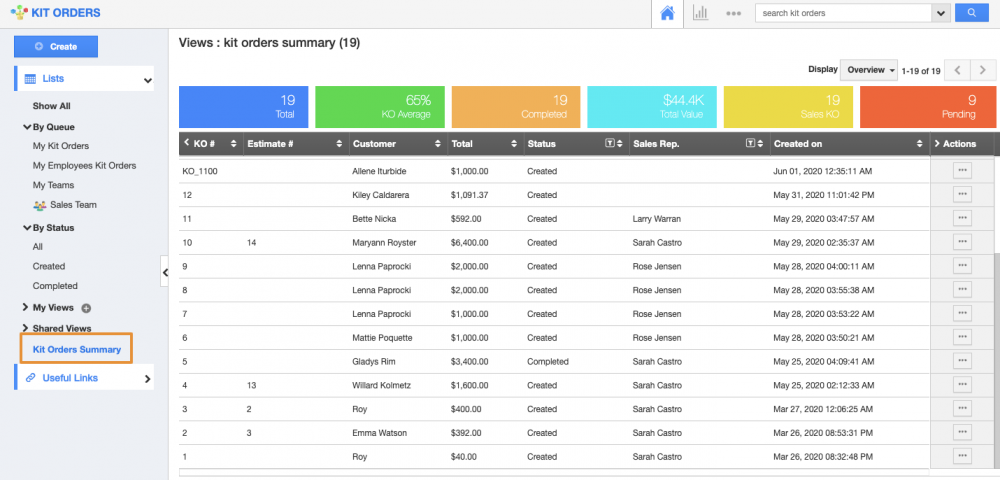Select Kit Orders Summary shared view
This screenshot has width=1000, height=480.
(x=77, y=349)
